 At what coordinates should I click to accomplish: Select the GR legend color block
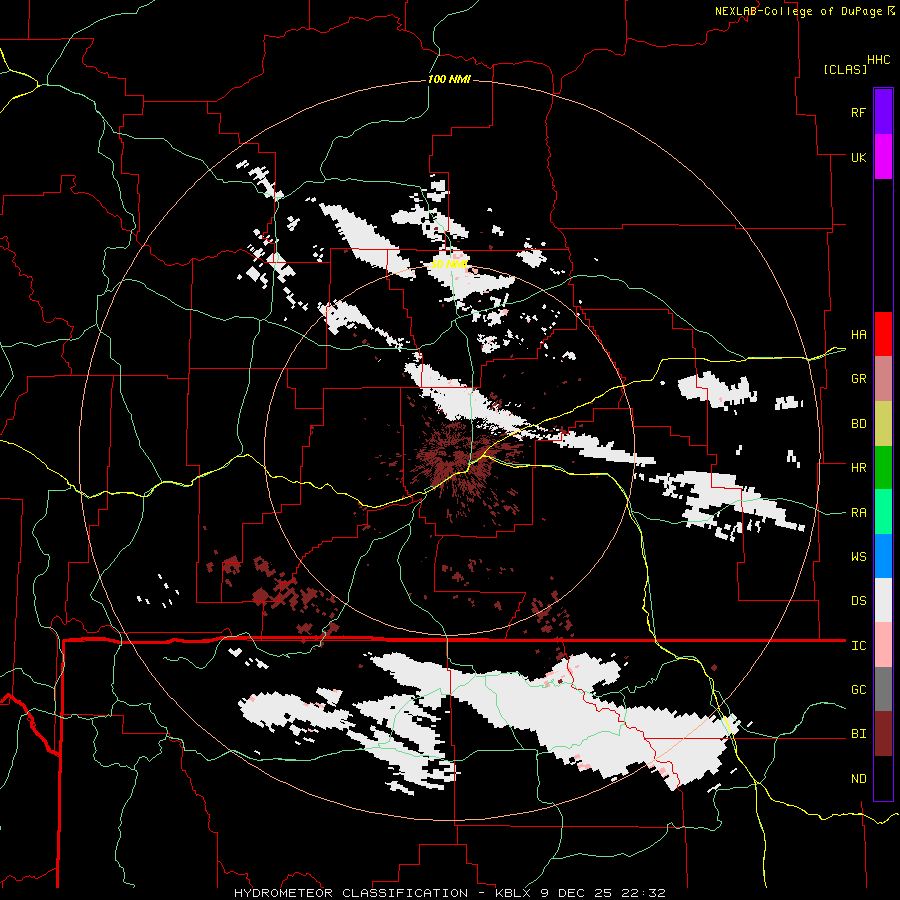point(883,379)
